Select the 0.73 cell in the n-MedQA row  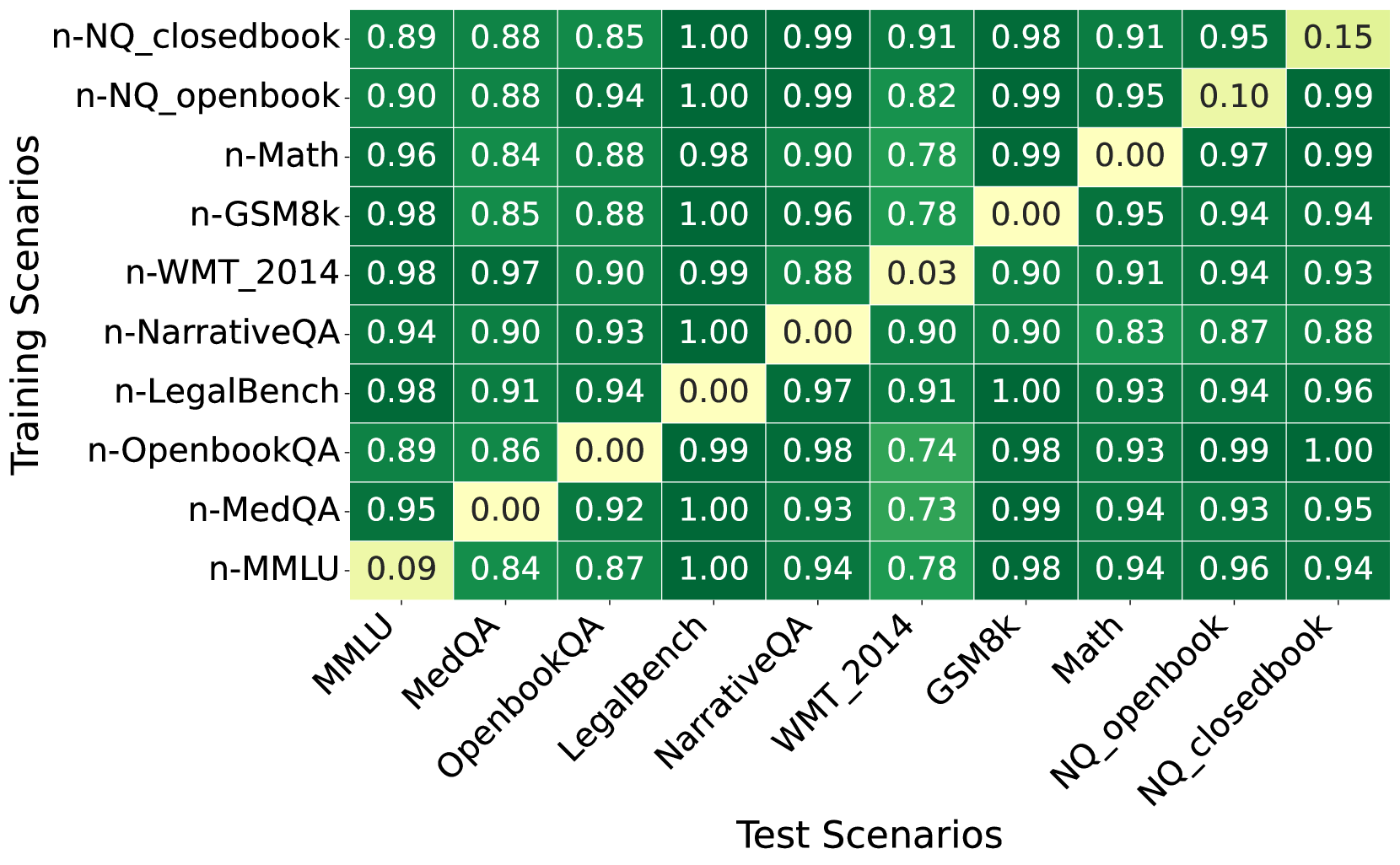tap(922, 510)
